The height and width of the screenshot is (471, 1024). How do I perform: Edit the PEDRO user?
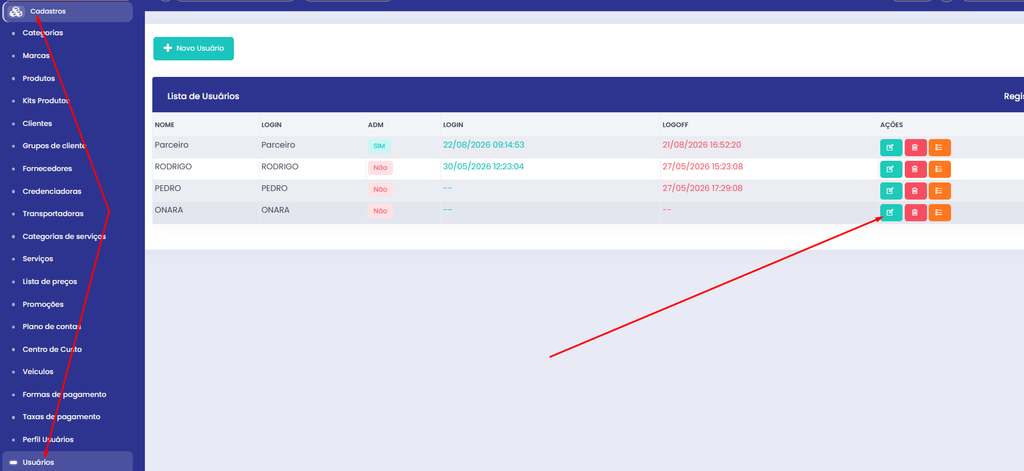click(891, 191)
